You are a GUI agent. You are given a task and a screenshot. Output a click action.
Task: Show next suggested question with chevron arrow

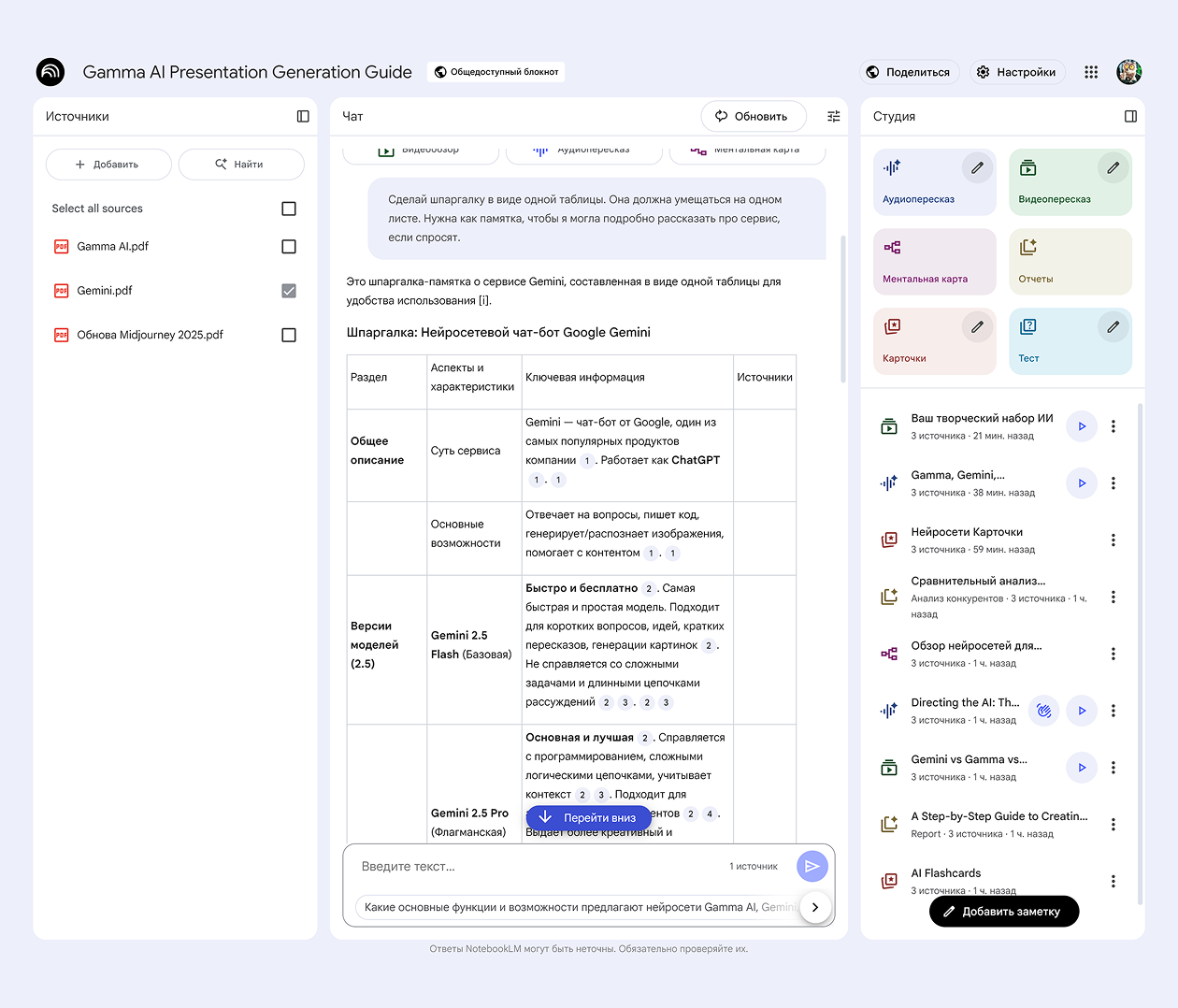point(815,907)
